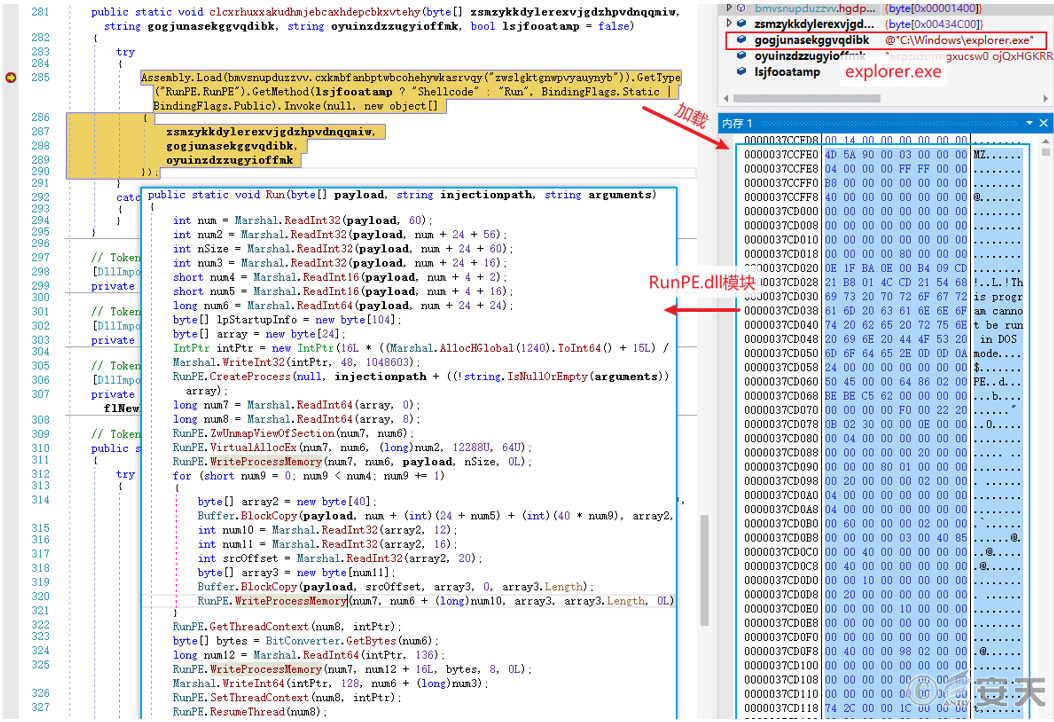The height and width of the screenshot is (722, 1054).
Task: Click line number 309 in the gutter
Action: 40,434
